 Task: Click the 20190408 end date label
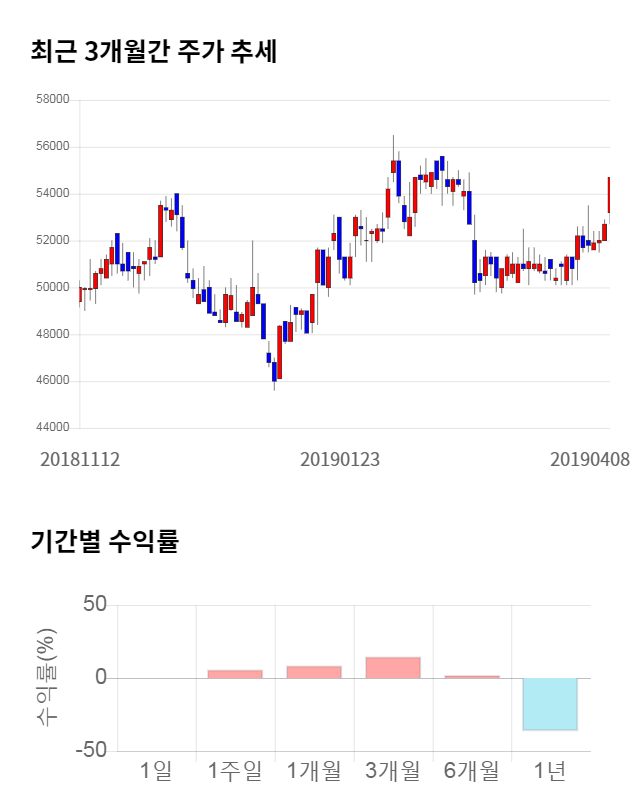tap(590, 460)
